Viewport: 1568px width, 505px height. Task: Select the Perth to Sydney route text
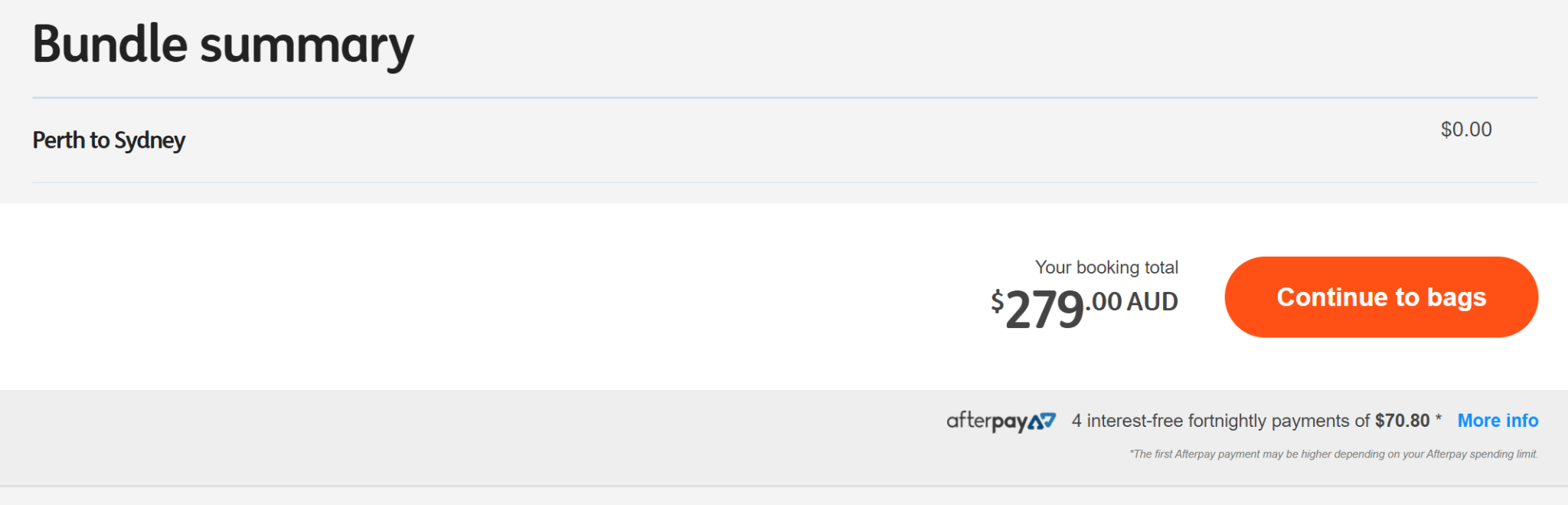coord(108,140)
